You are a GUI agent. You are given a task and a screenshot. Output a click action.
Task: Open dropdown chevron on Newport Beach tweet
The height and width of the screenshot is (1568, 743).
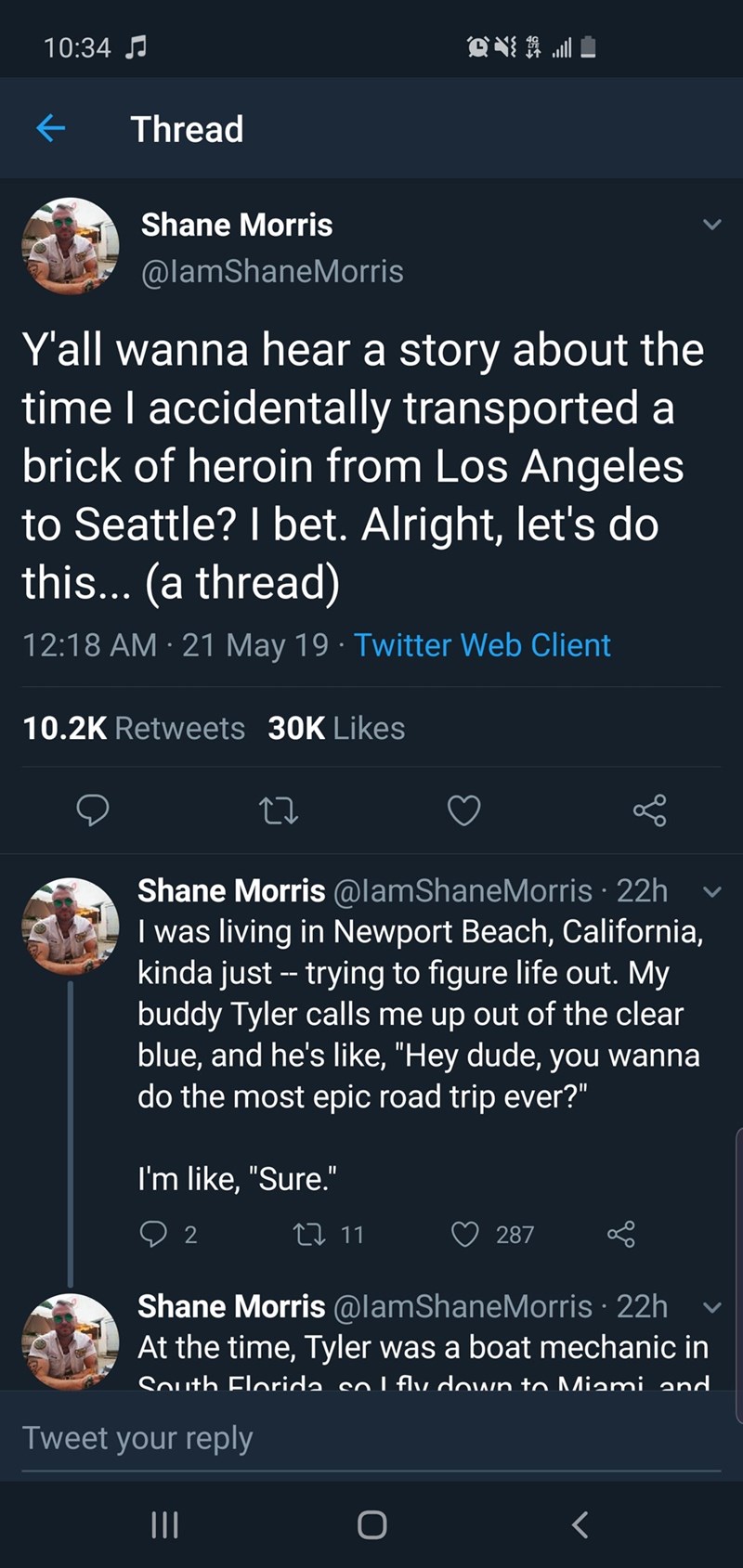(x=711, y=892)
